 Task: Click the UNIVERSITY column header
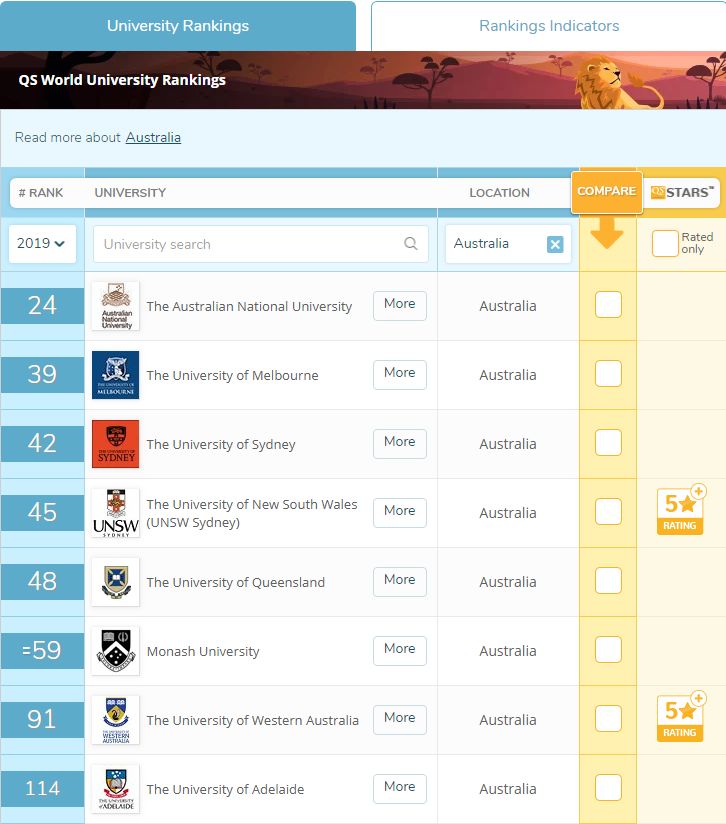130,193
